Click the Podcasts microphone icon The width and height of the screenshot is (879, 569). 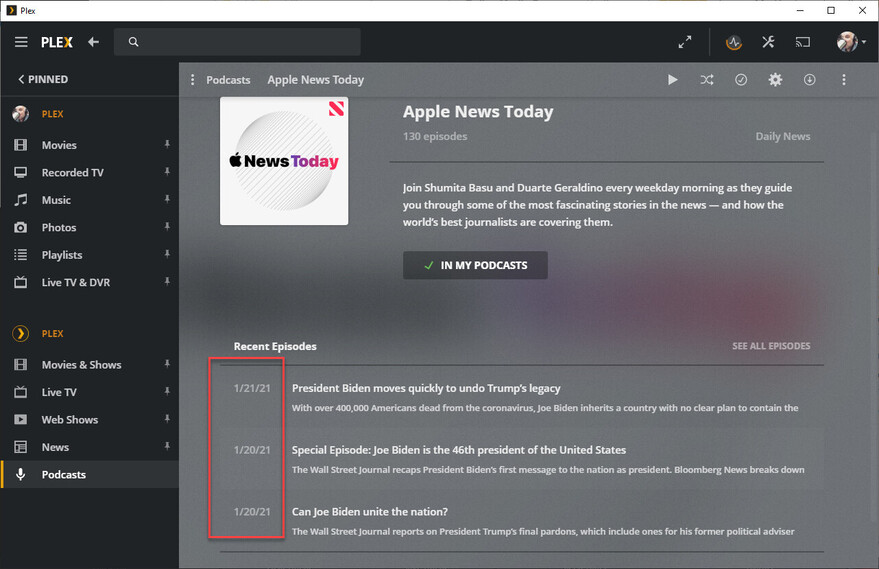[x=21, y=474]
